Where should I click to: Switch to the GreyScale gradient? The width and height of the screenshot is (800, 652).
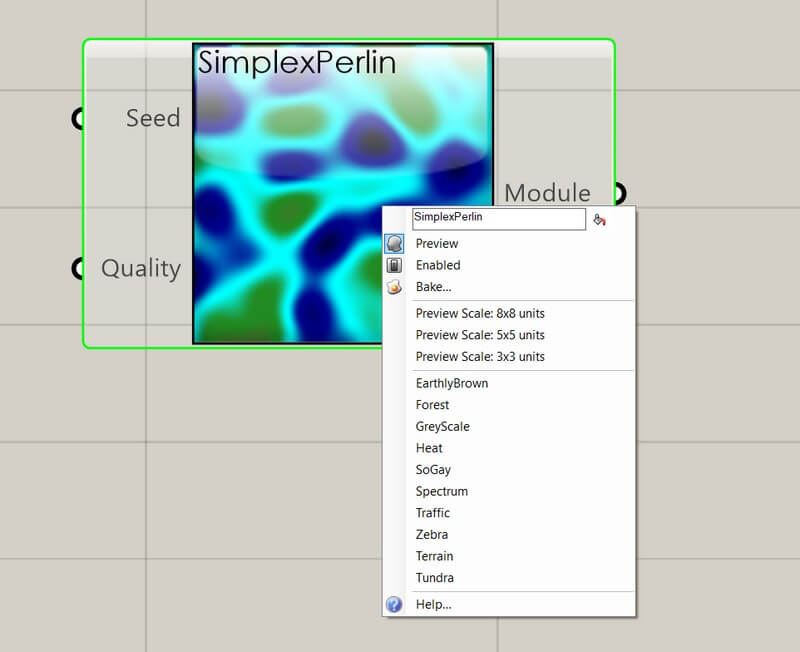(442, 427)
